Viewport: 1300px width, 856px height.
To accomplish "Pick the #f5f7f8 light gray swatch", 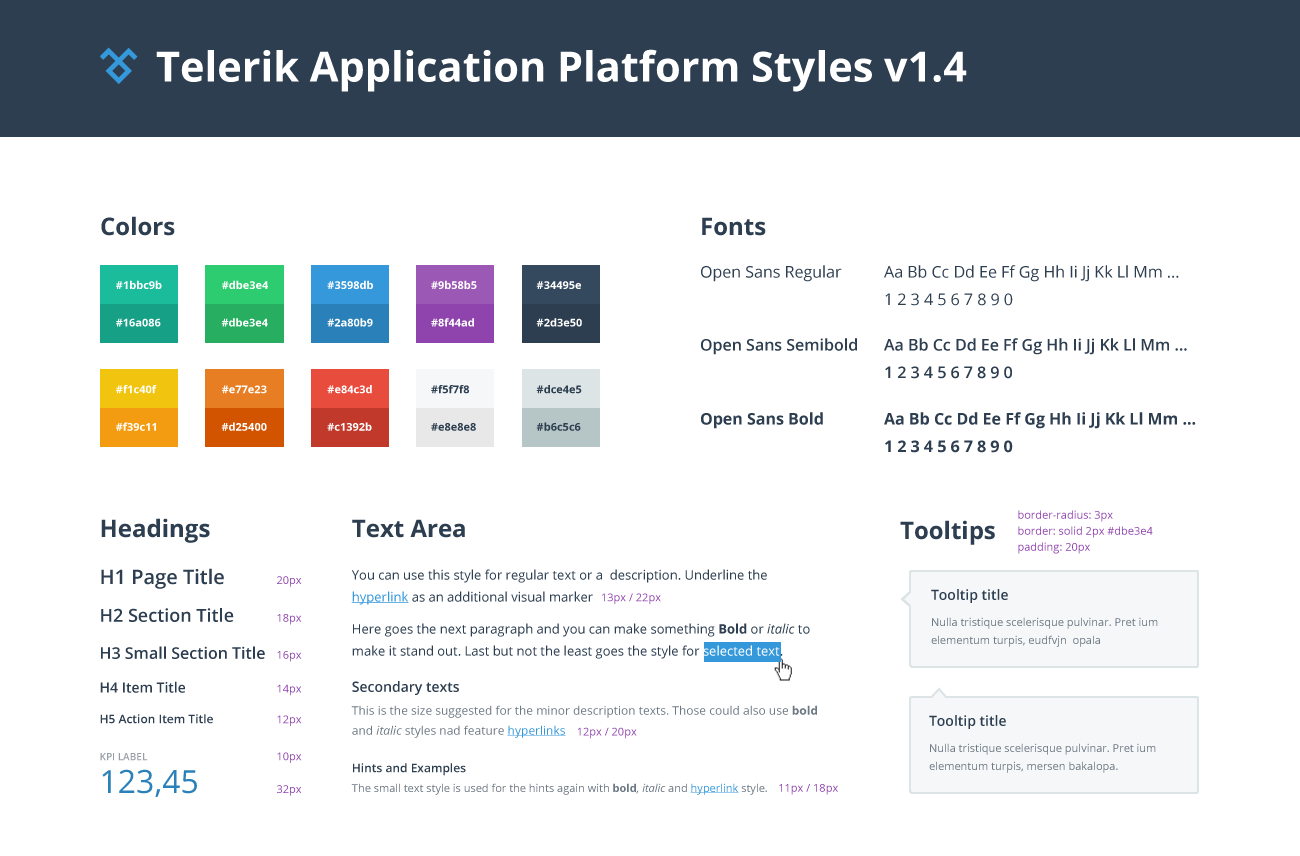I will (455, 389).
